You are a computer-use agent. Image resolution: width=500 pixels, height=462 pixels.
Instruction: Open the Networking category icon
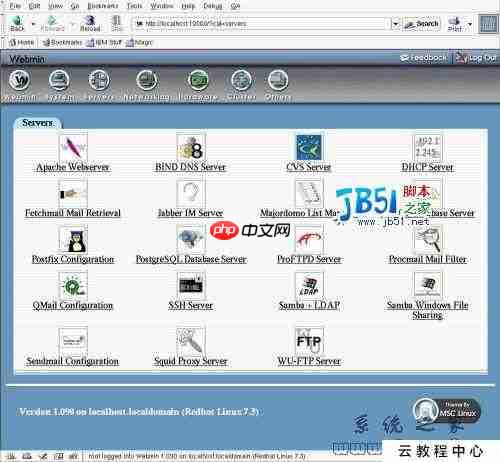pos(147,80)
